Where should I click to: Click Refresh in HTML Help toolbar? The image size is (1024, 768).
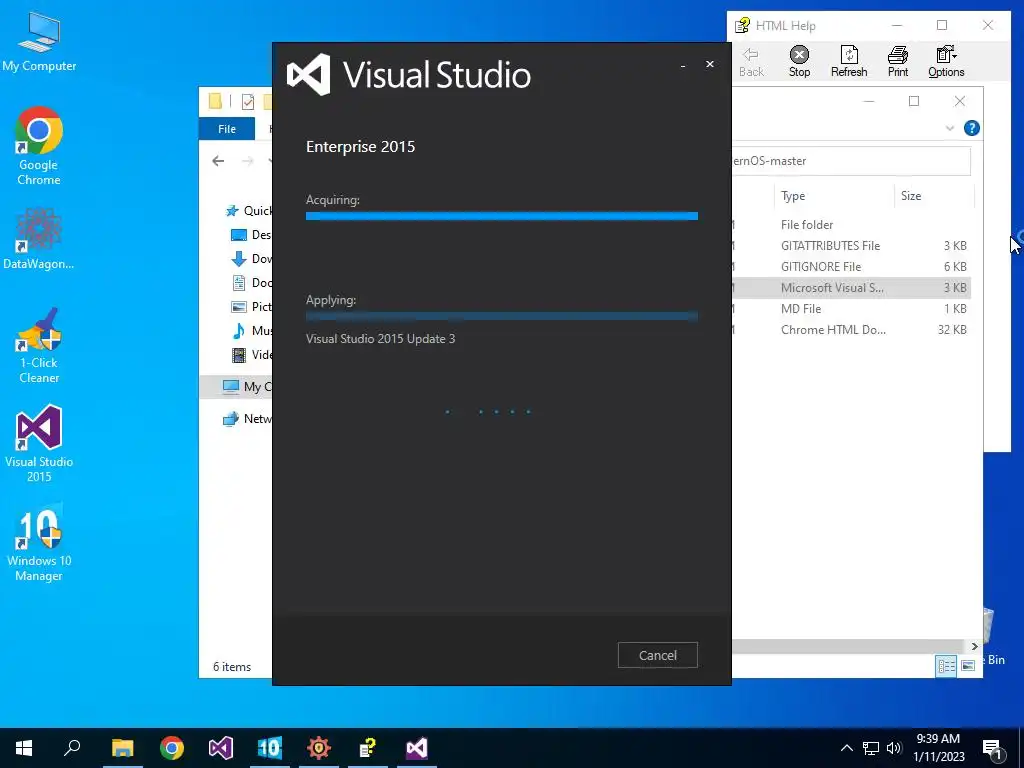(849, 61)
